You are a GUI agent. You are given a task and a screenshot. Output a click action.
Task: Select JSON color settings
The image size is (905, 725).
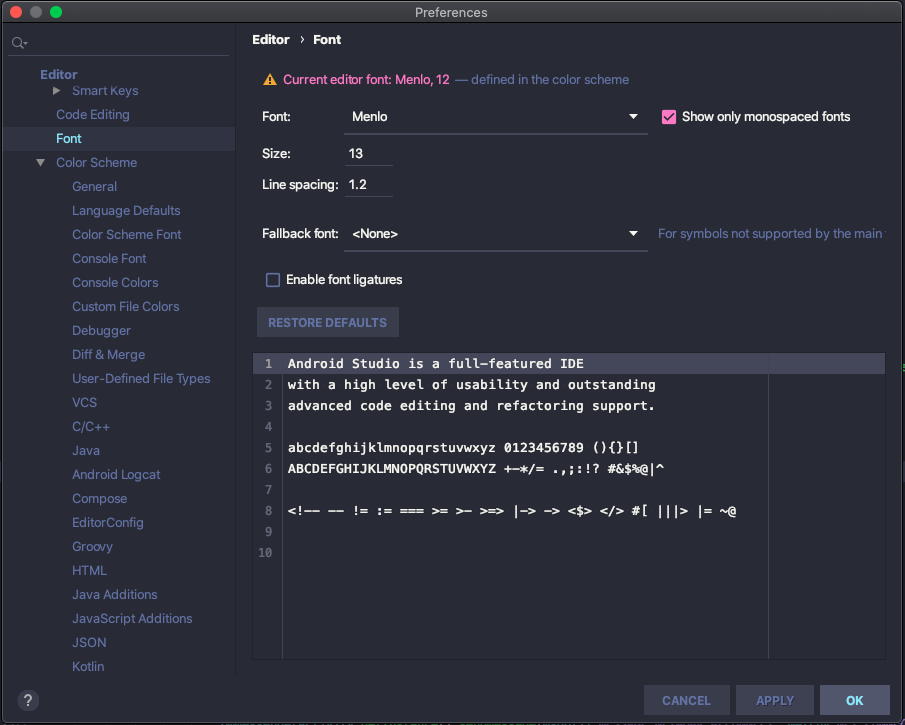89,642
